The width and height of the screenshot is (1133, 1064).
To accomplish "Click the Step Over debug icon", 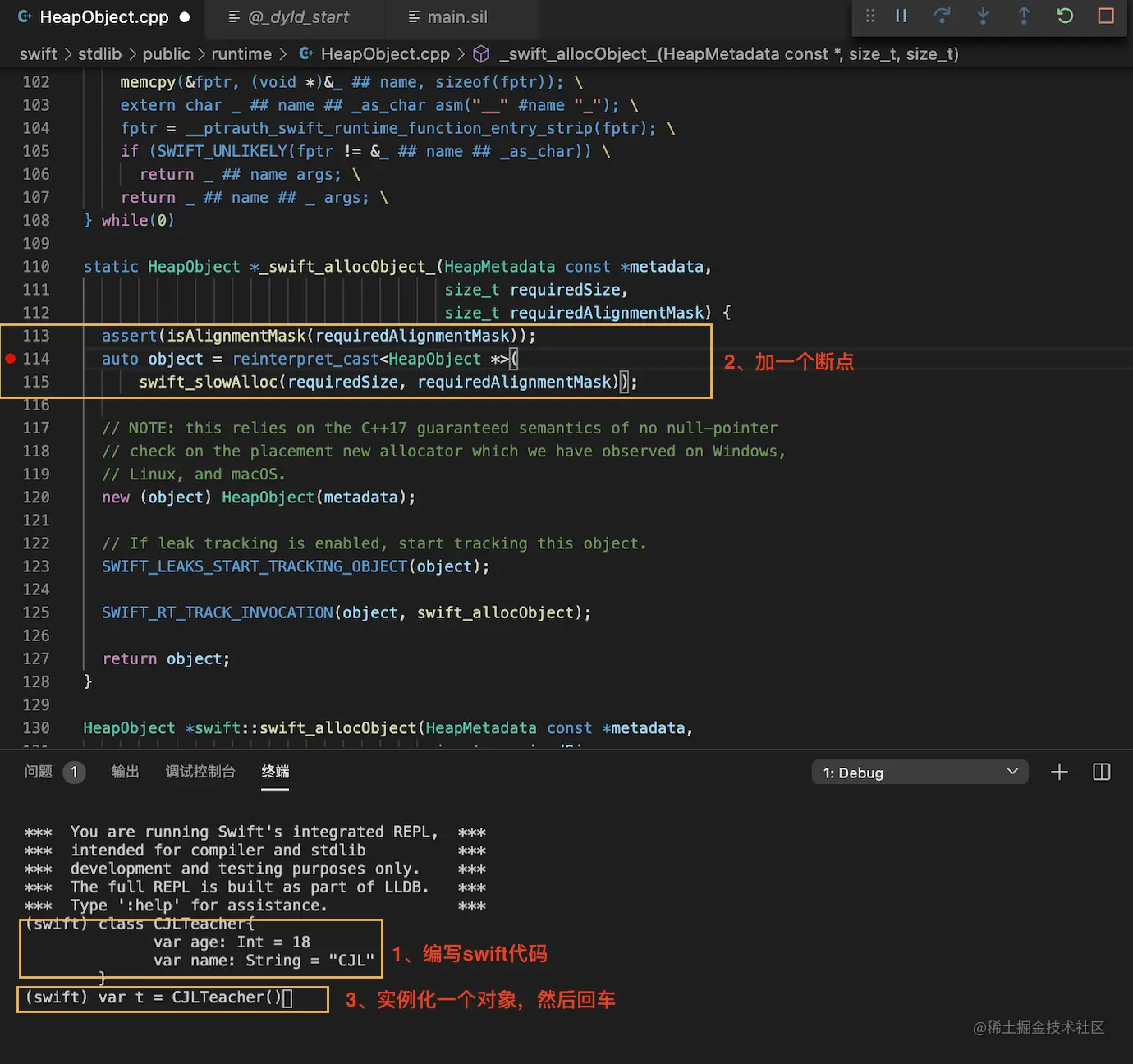I will coord(942,16).
